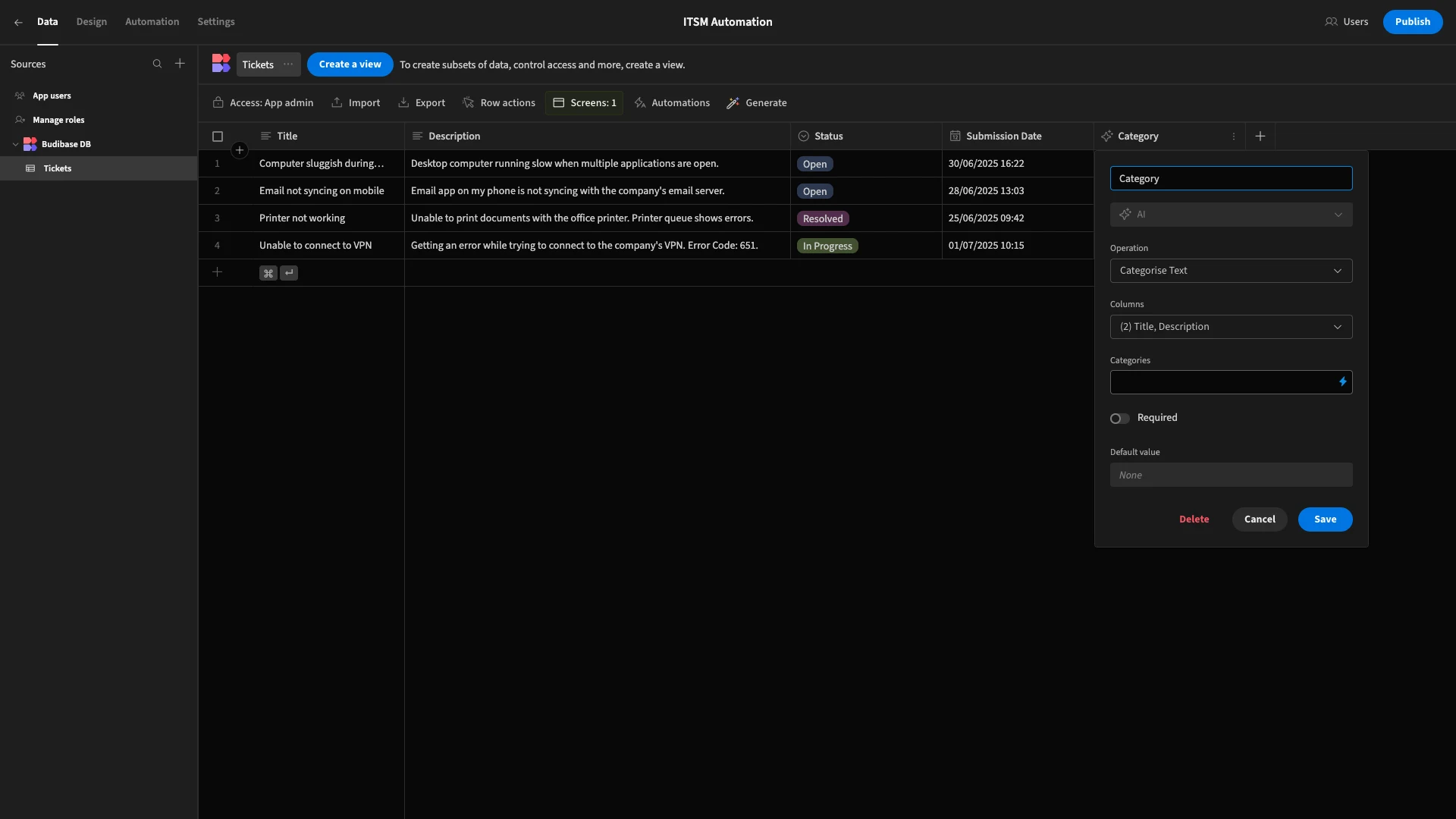This screenshot has width=1456, height=819.
Task: Click the Description column header
Action: (597, 136)
